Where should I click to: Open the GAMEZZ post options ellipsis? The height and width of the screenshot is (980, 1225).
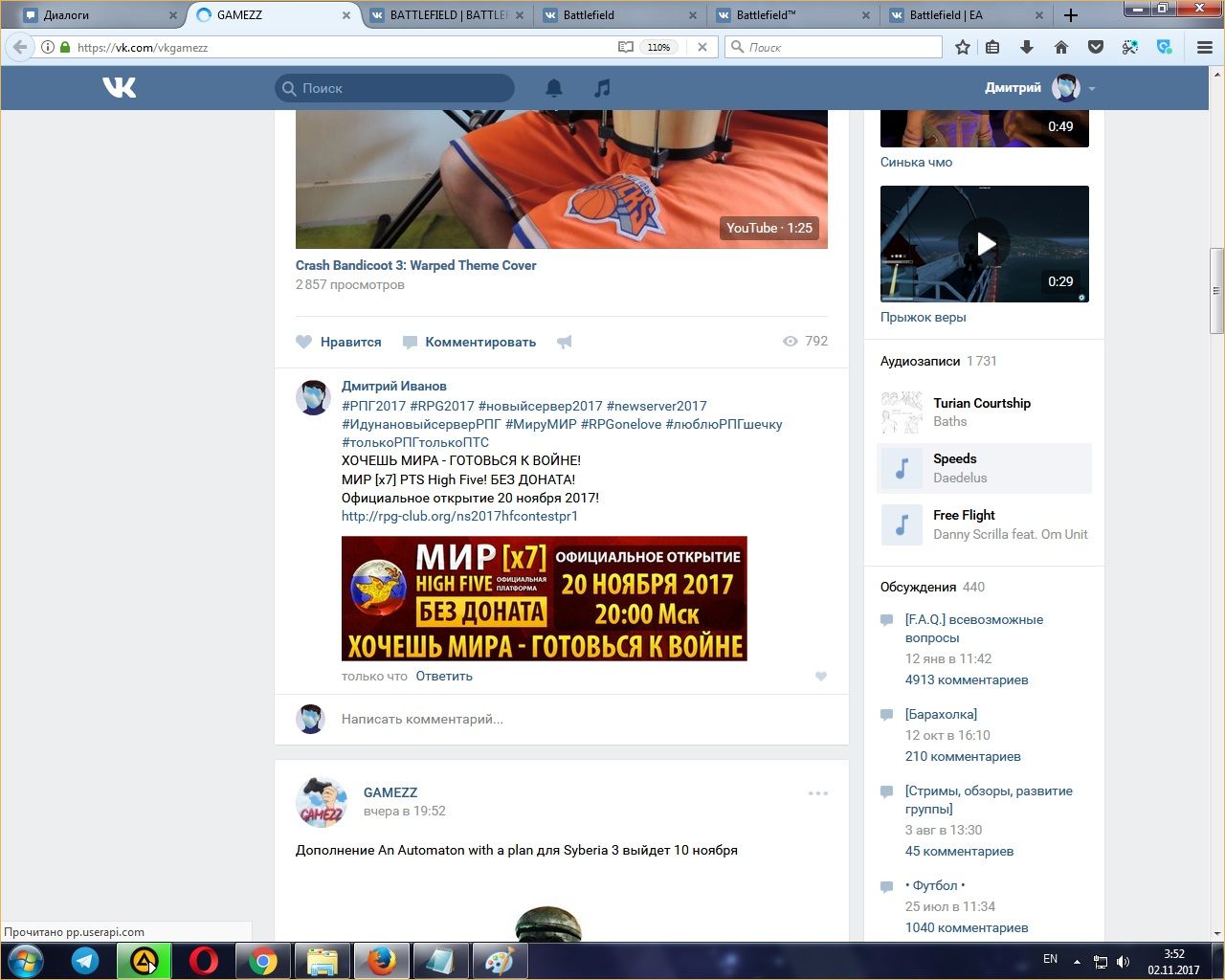[x=818, y=793]
